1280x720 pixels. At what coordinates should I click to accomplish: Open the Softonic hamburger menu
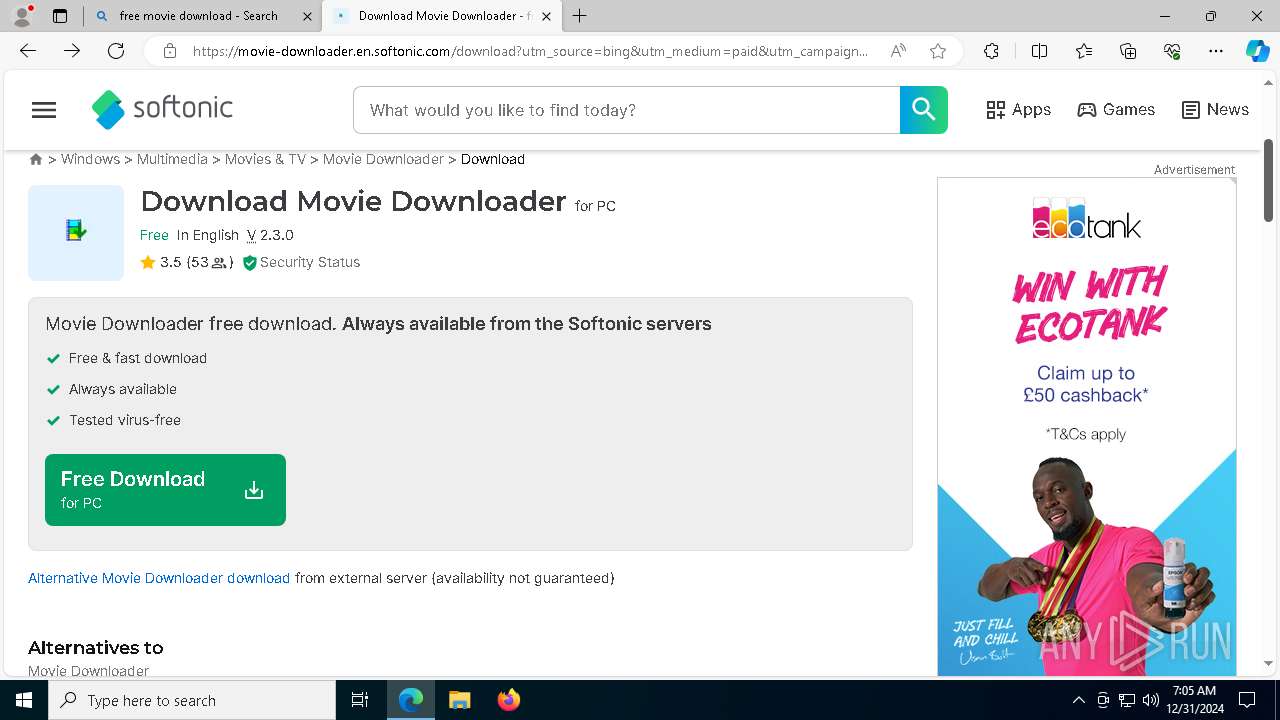44,110
